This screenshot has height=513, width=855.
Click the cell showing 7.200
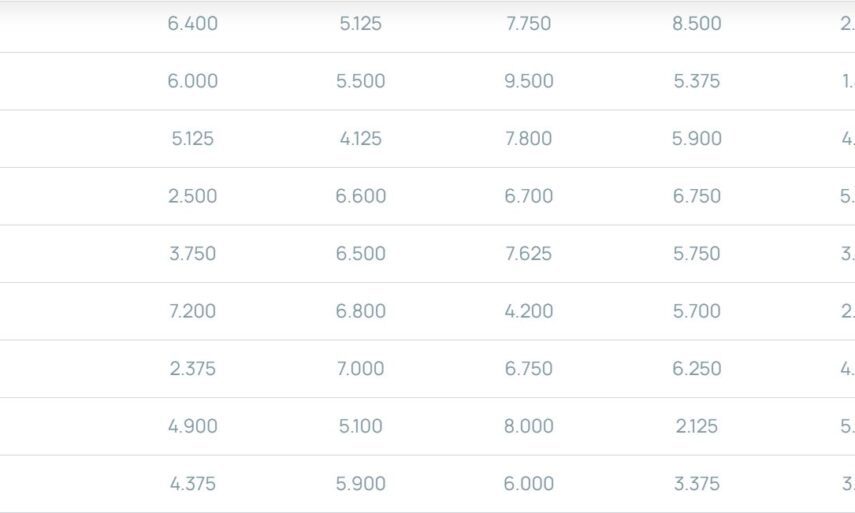pos(192,311)
